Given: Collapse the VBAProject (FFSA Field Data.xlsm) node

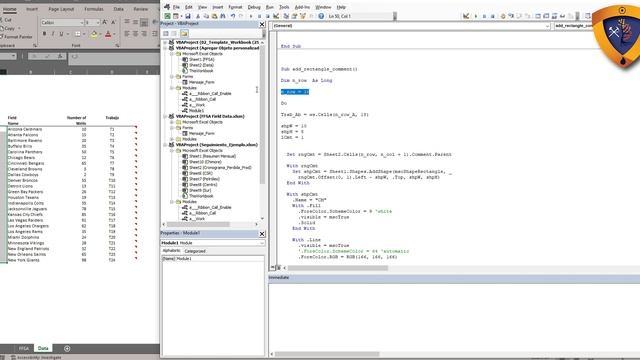Looking at the screenshot, I should click(165, 116).
